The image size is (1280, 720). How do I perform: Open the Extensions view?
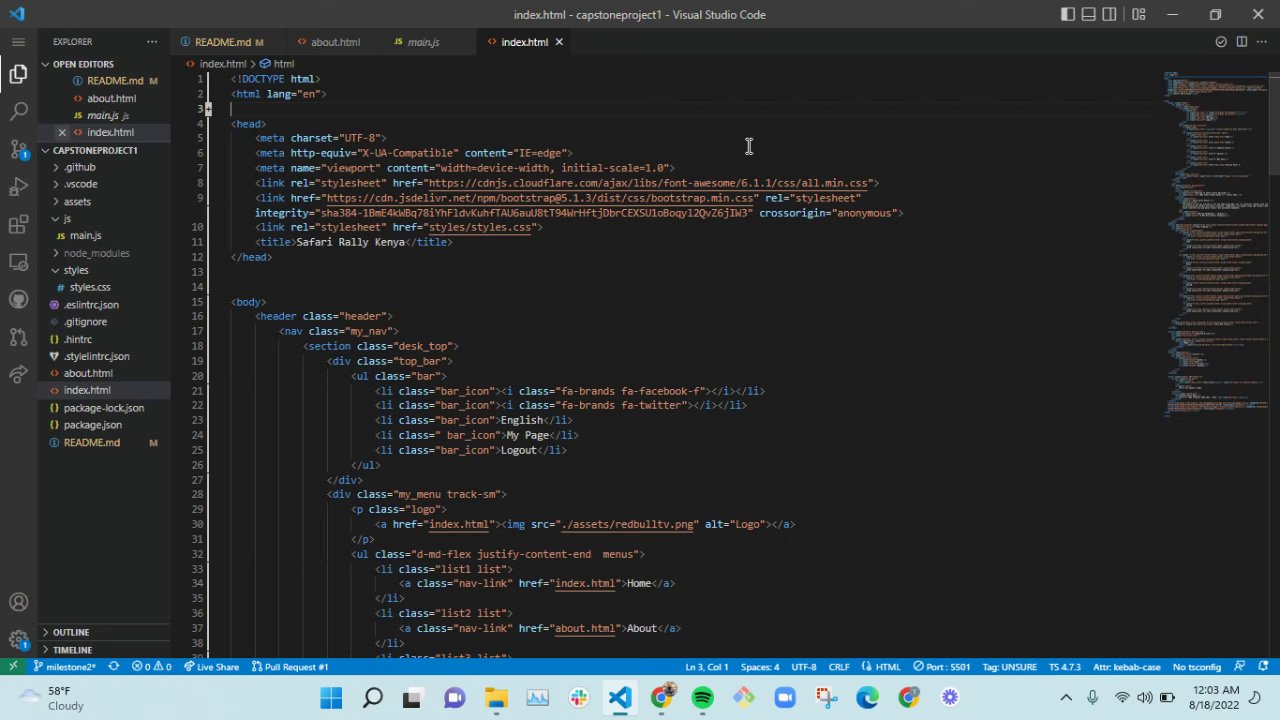pos(18,225)
